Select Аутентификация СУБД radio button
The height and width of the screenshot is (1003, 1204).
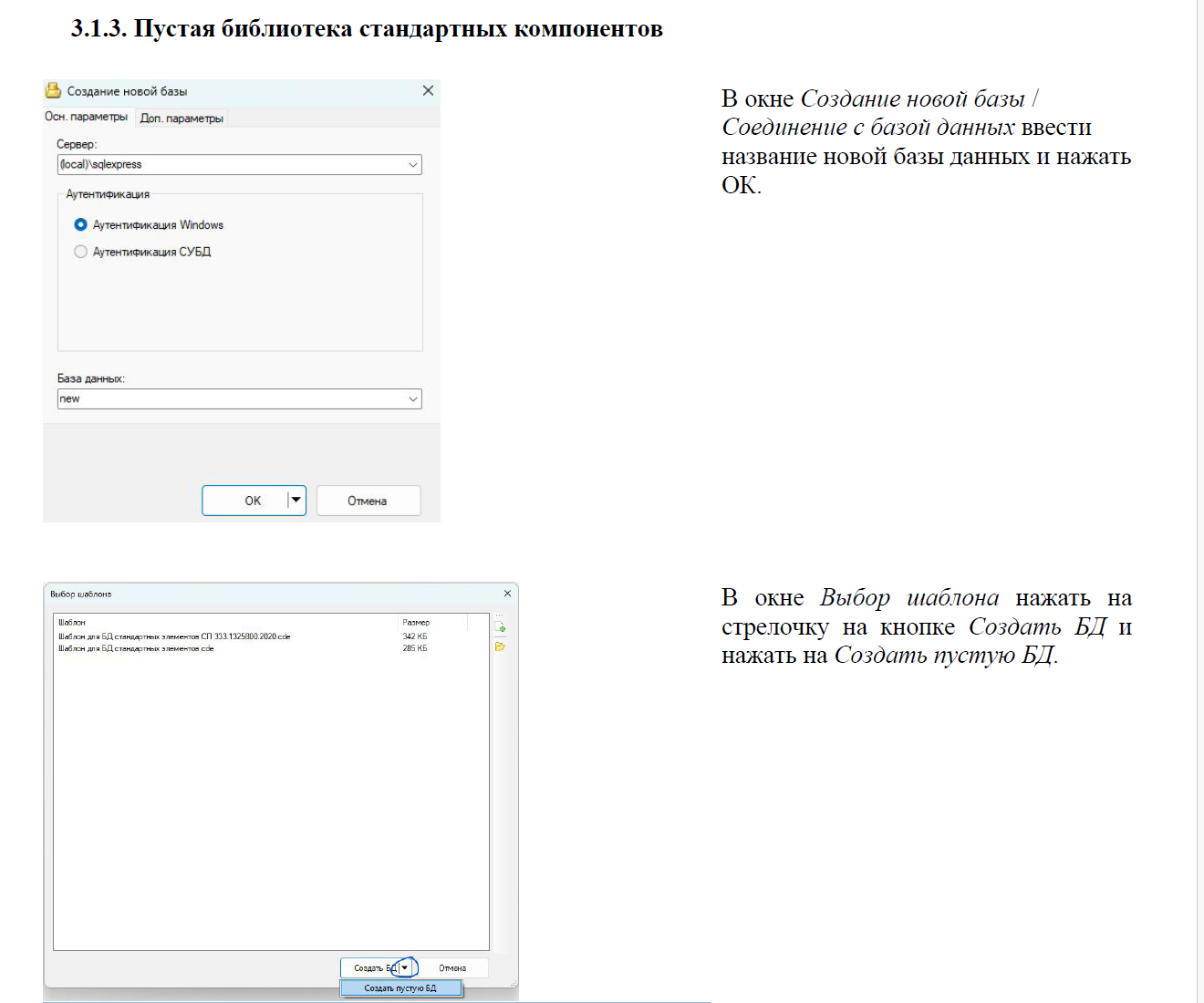(80, 252)
